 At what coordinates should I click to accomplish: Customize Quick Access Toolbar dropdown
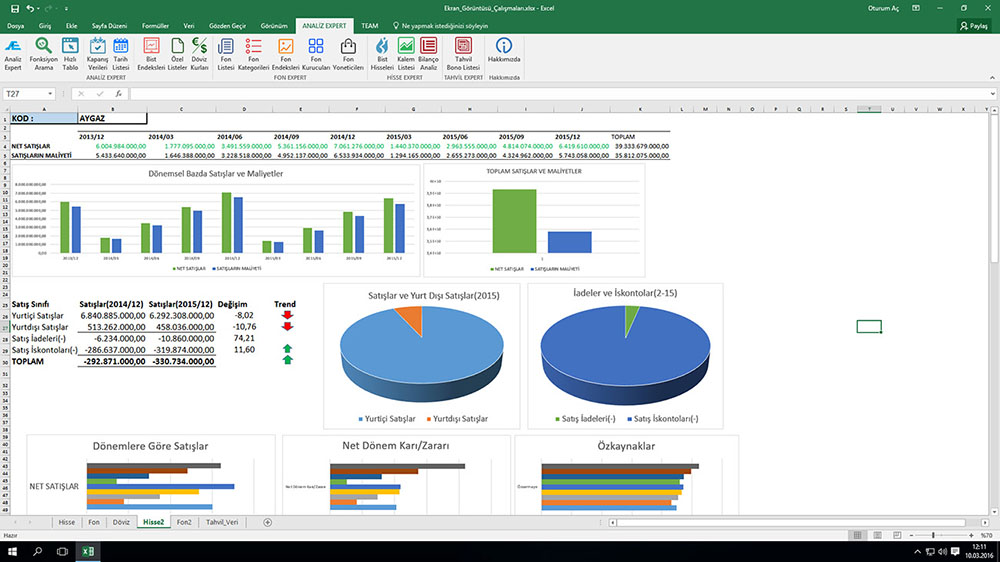[66, 8]
